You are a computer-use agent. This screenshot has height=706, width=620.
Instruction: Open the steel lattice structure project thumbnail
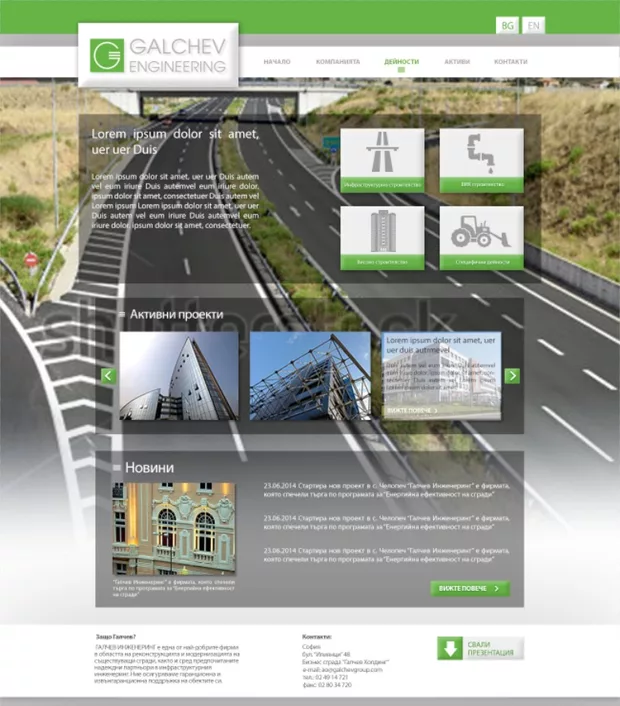tap(310, 376)
